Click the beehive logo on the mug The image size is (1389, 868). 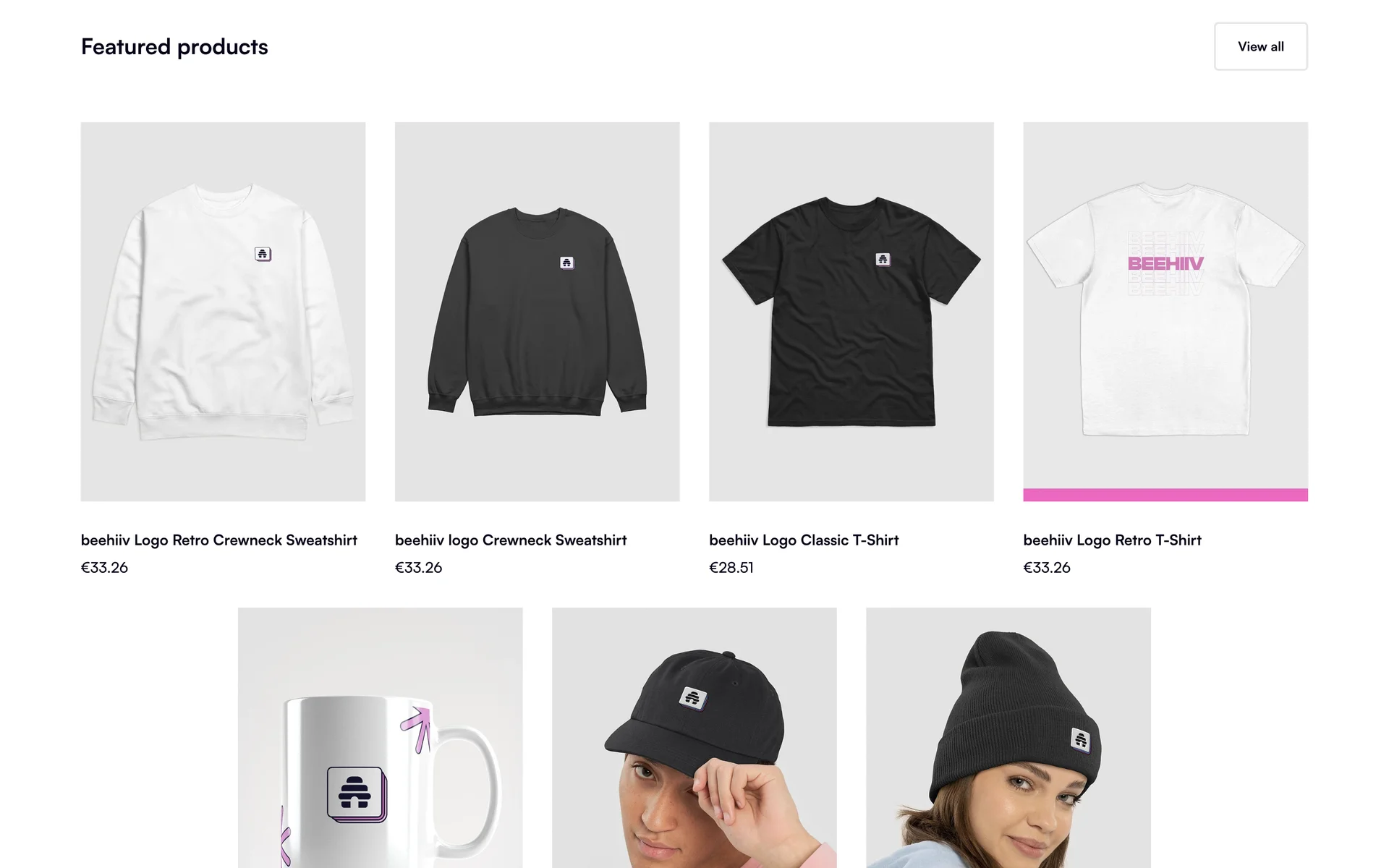[357, 794]
